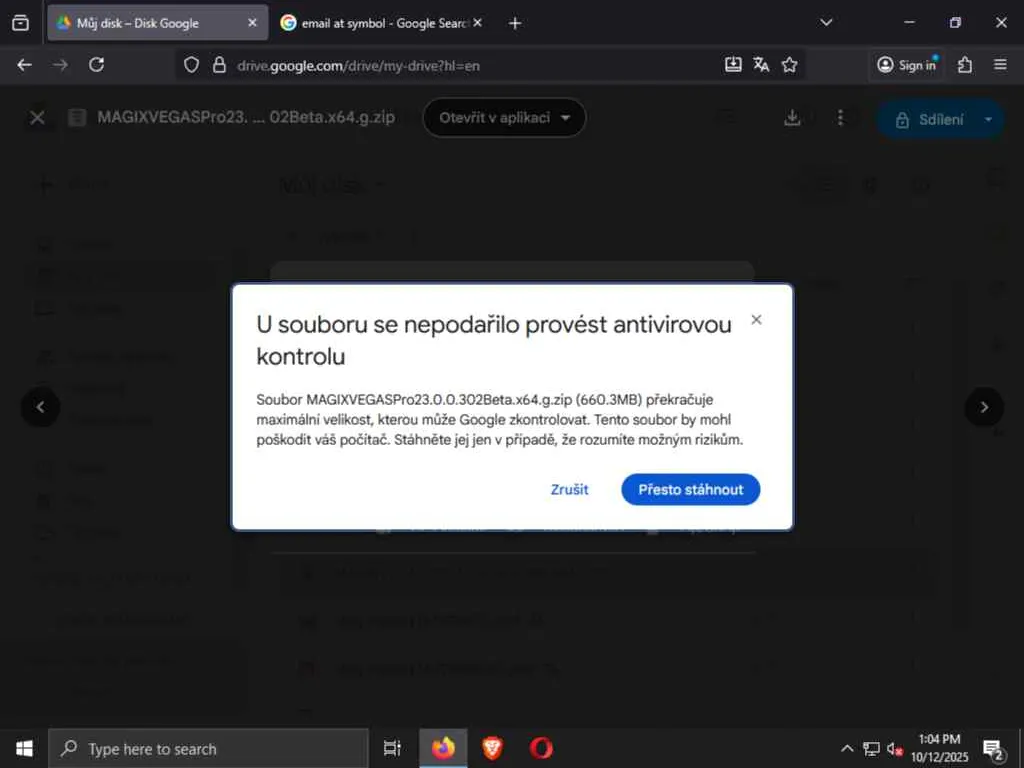Click the muted volume icon in the tray
1024x768 pixels.
click(x=895, y=748)
